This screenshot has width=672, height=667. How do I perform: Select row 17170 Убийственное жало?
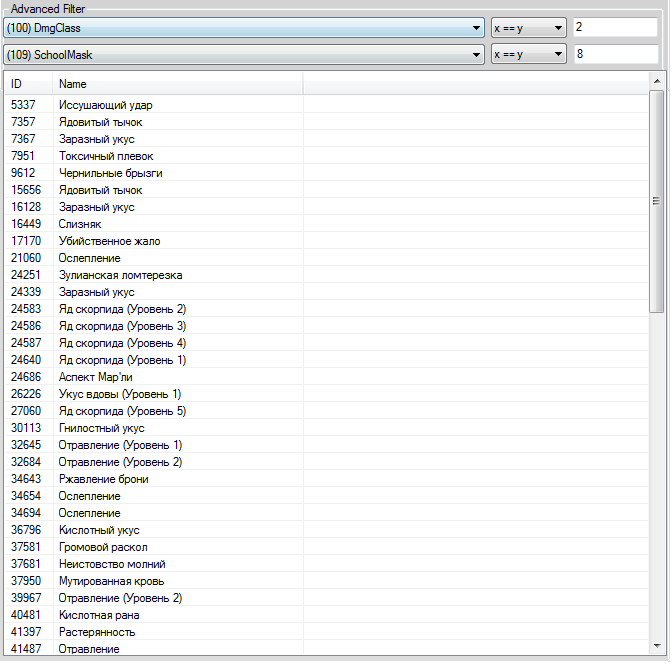point(109,241)
